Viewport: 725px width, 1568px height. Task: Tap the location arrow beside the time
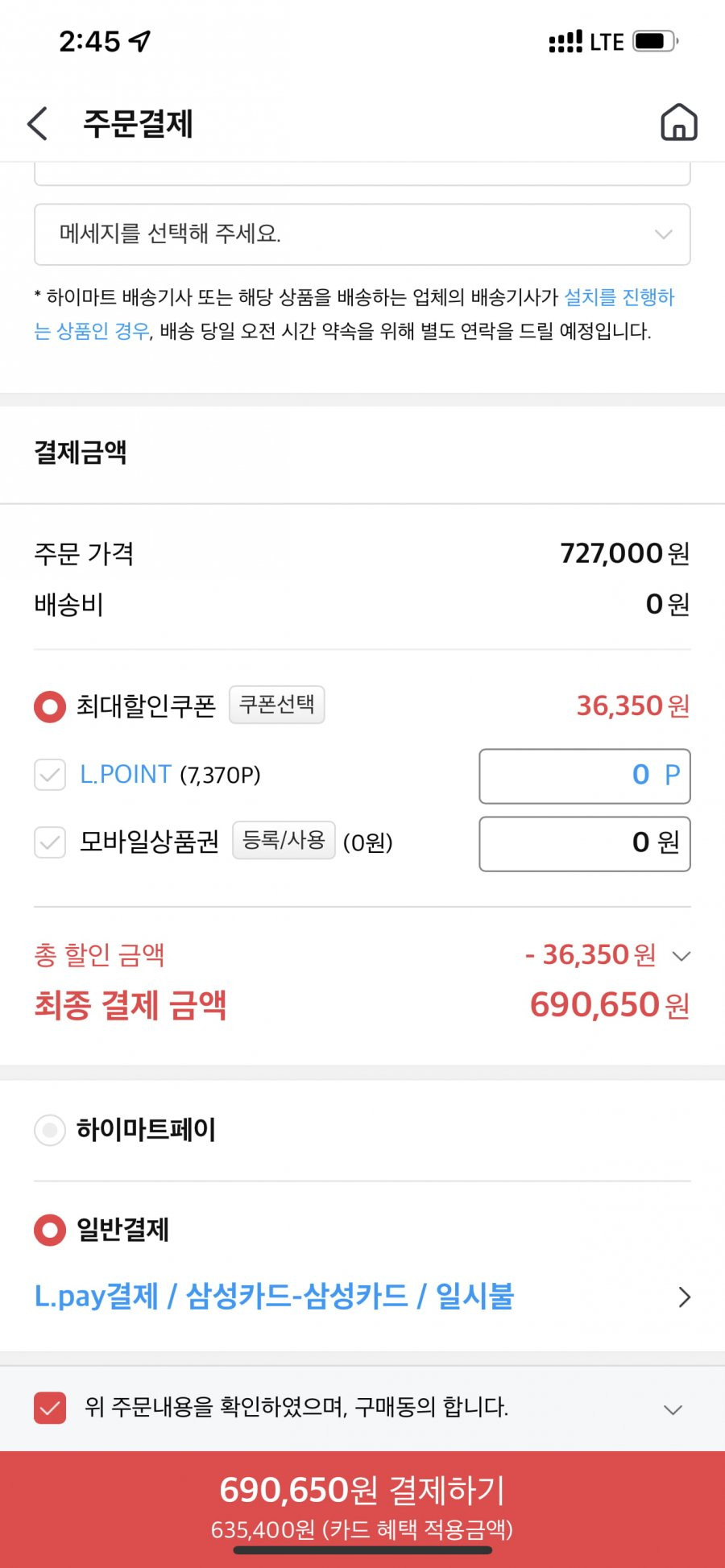[x=140, y=41]
